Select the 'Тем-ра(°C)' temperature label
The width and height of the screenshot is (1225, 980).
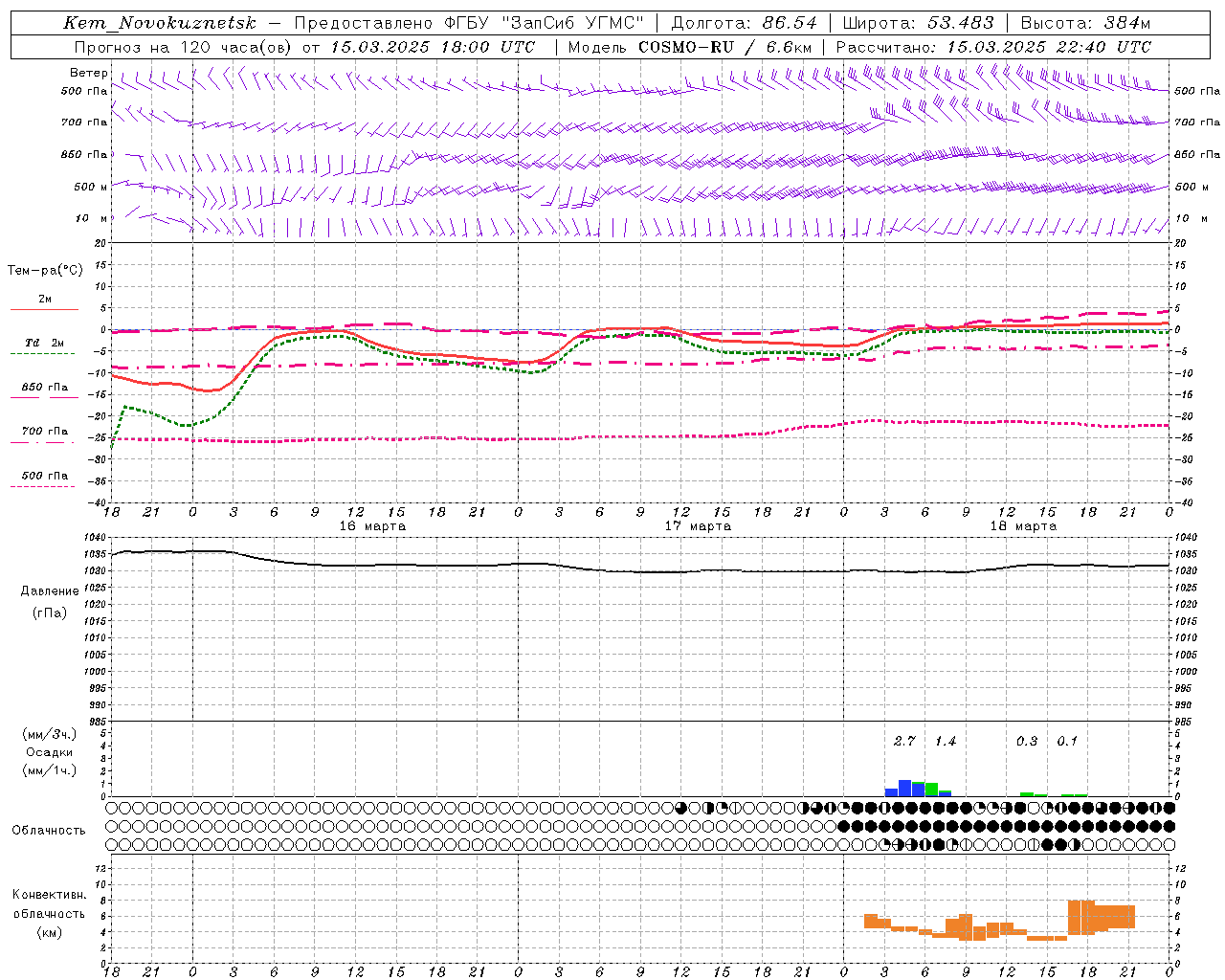tap(45, 271)
